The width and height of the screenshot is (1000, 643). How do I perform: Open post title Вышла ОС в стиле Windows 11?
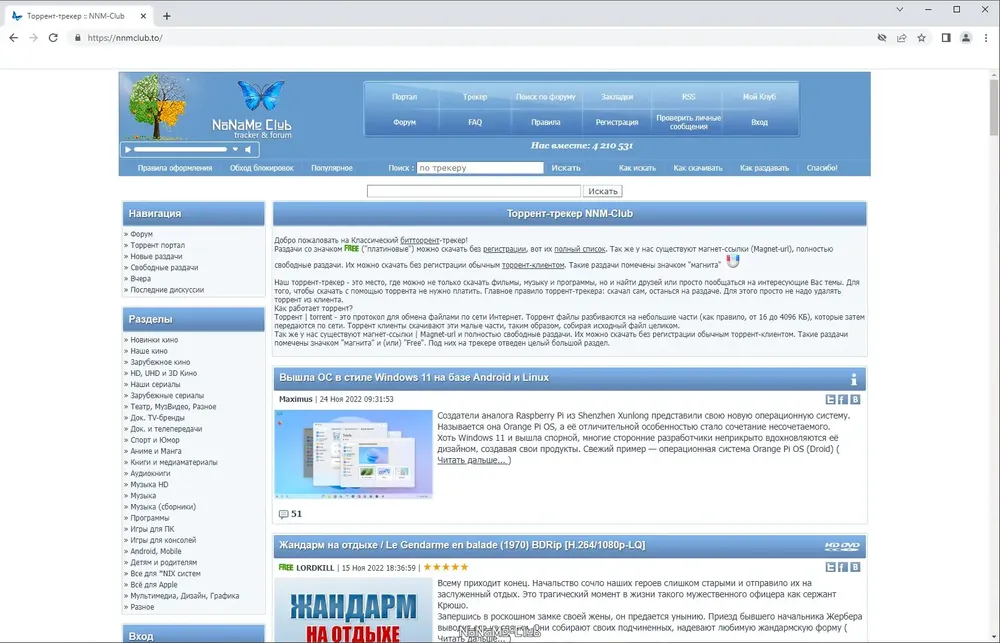(414, 378)
